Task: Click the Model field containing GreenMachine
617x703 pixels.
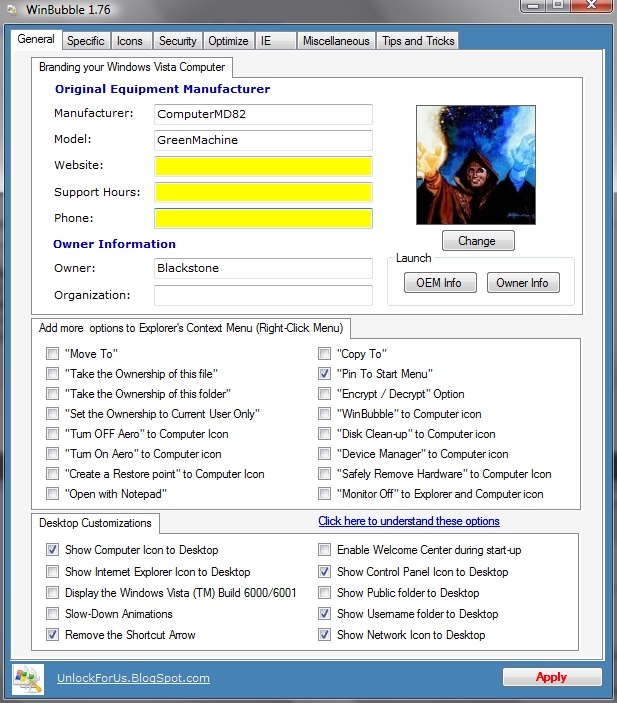Action: pos(263,140)
